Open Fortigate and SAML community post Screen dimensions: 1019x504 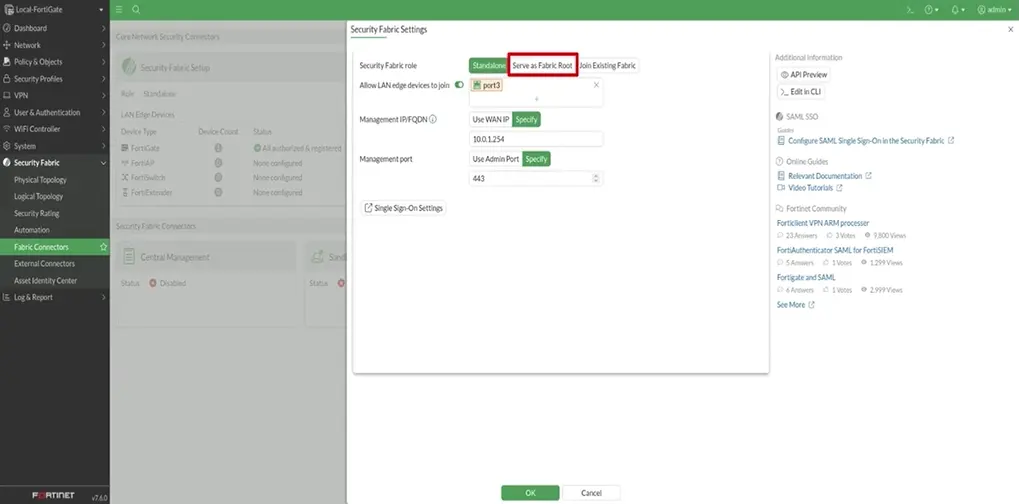click(806, 277)
